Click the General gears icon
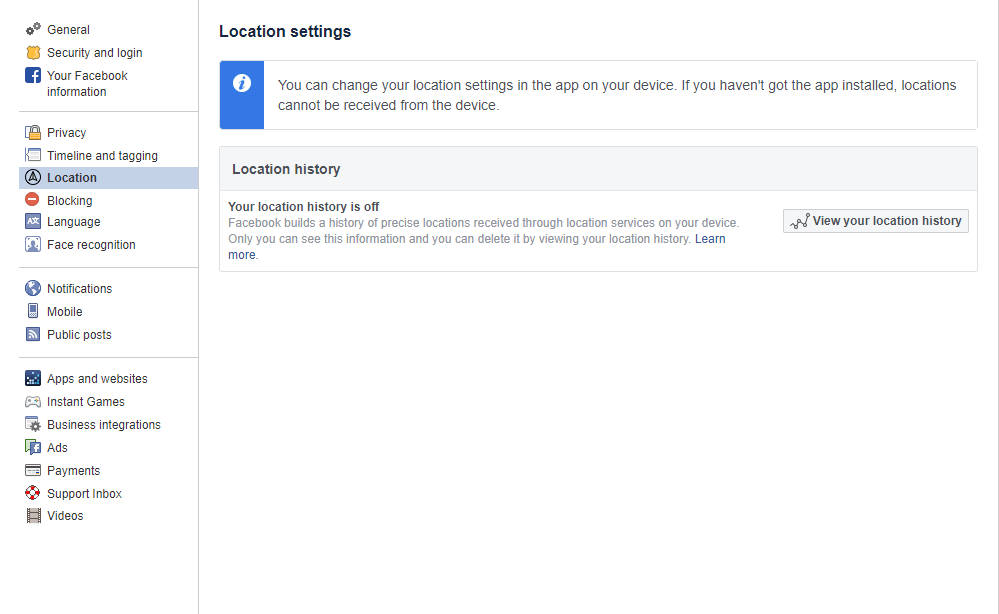Image resolution: width=999 pixels, height=614 pixels. pyautogui.click(x=33, y=30)
